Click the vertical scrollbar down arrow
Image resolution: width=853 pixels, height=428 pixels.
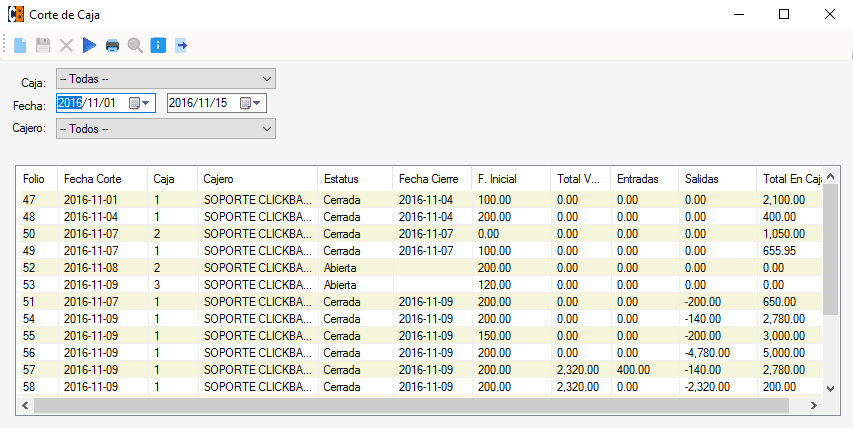click(830, 388)
